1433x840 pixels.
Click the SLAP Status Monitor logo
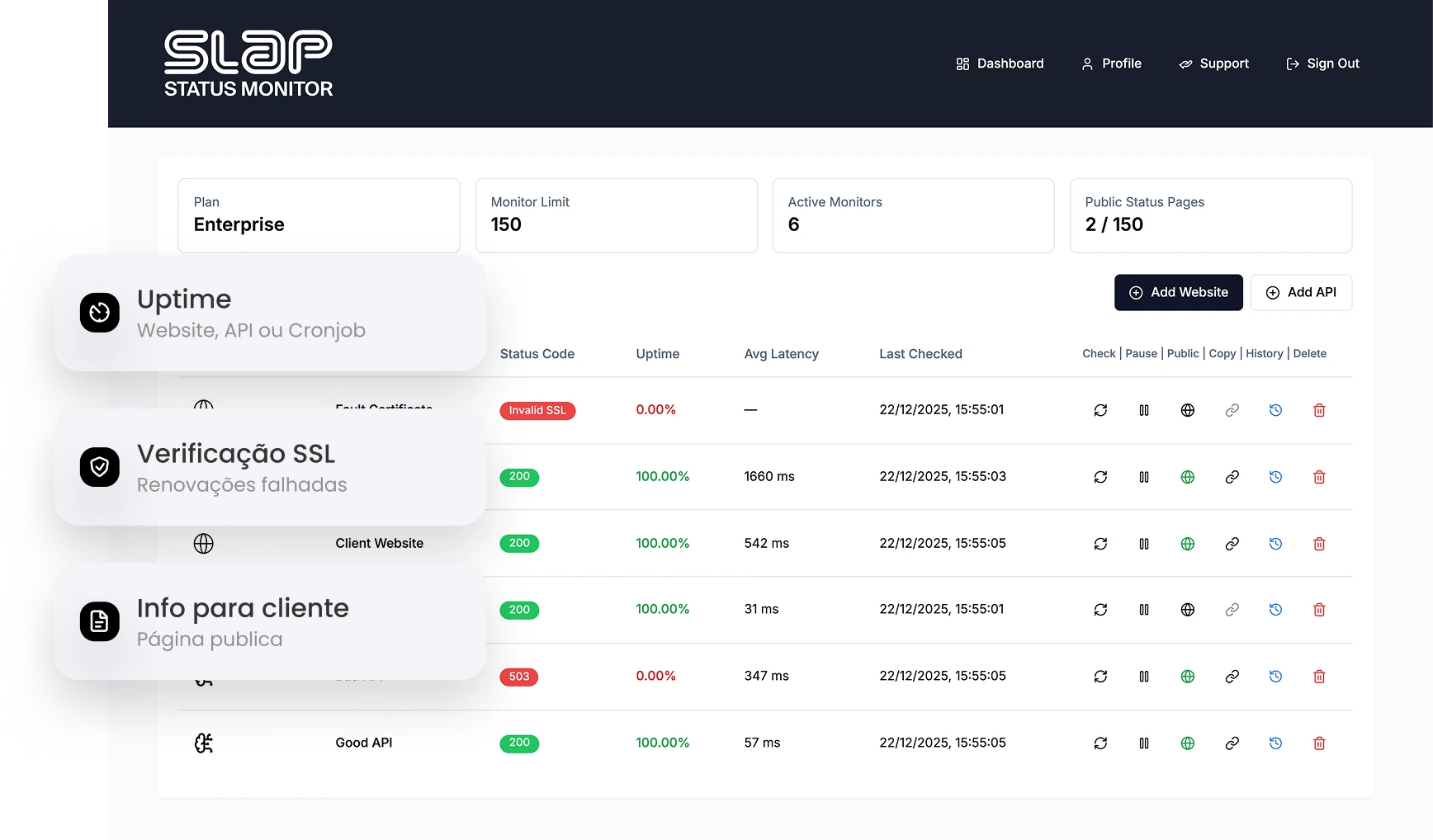click(x=248, y=64)
